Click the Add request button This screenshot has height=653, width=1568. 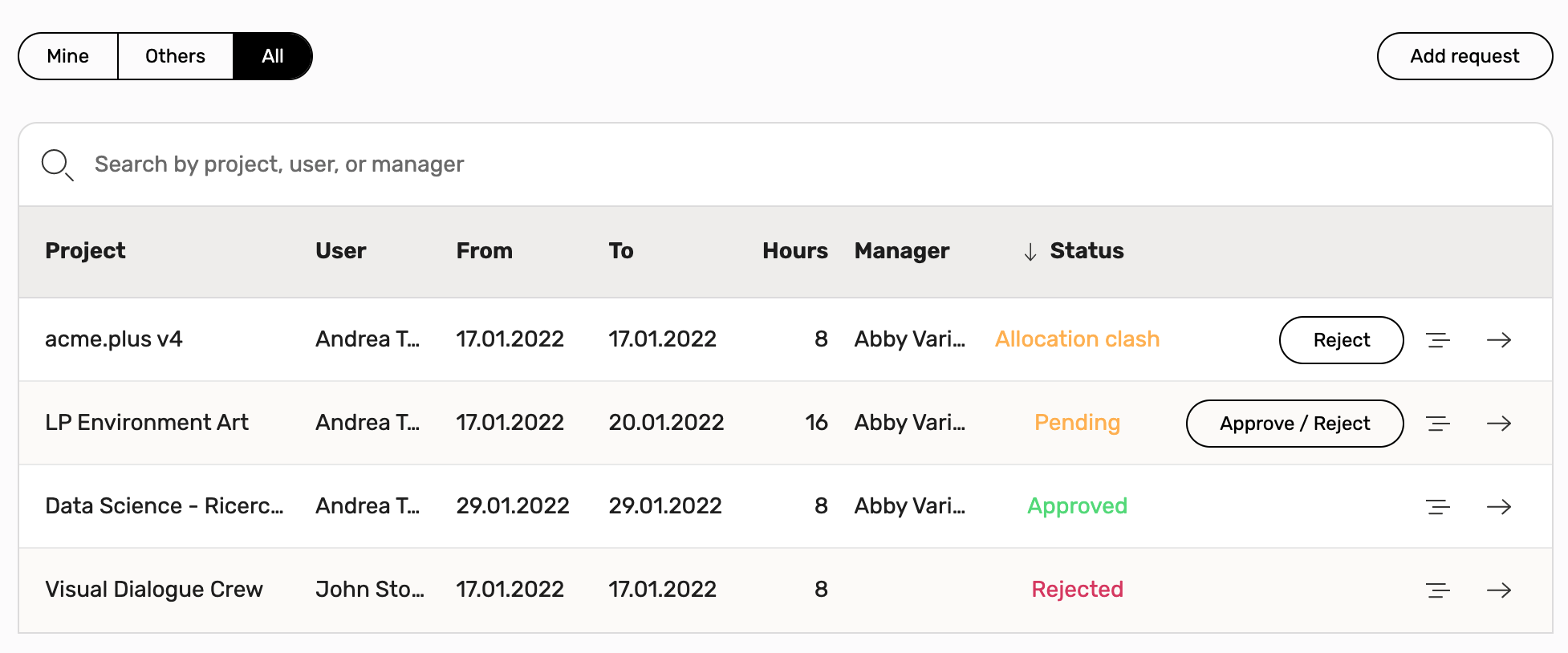tap(1464, 56)
